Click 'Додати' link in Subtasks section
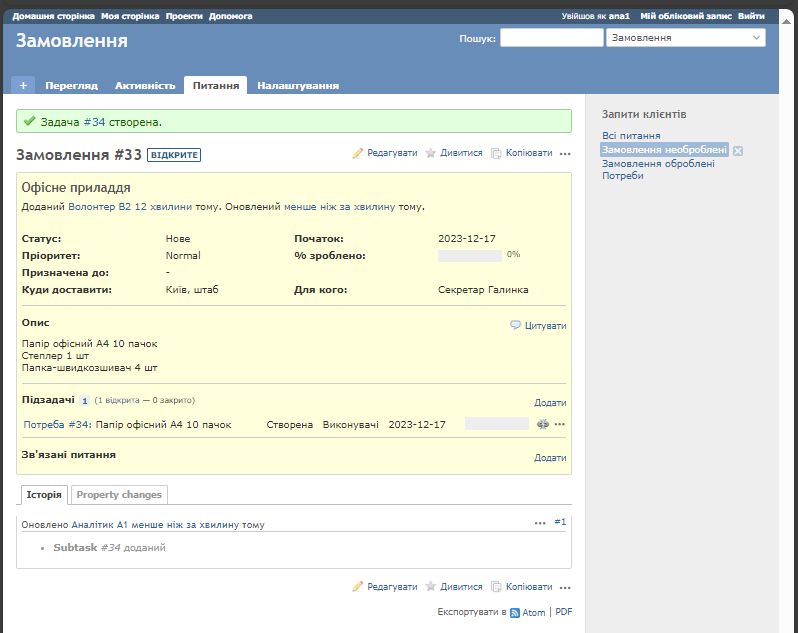The image size is (798, 633). (x=550, y=402)
